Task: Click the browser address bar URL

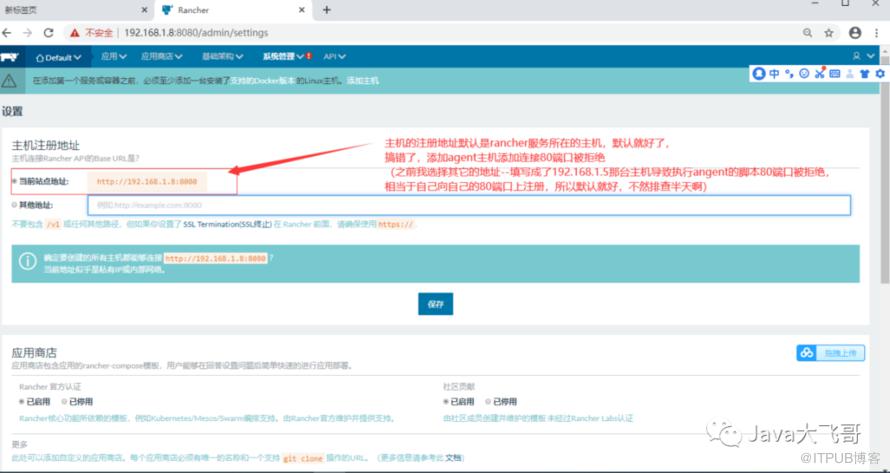Action: [196, 33]
